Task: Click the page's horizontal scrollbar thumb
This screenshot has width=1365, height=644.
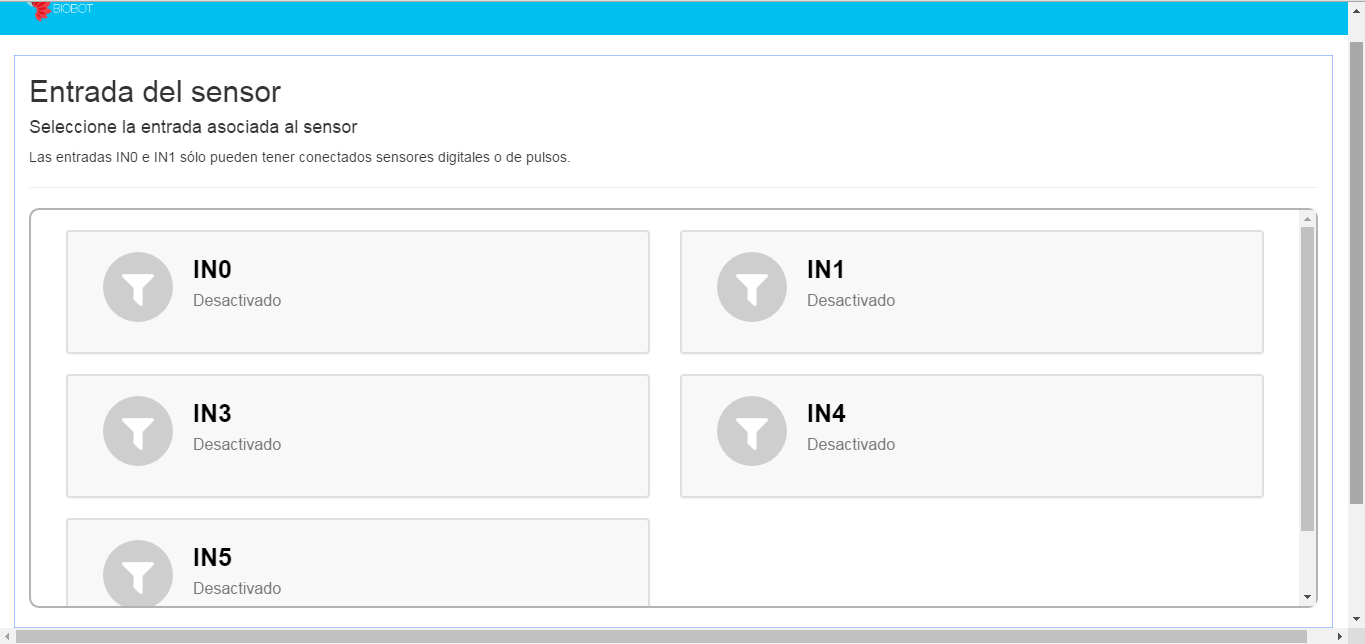Action: 660,637
